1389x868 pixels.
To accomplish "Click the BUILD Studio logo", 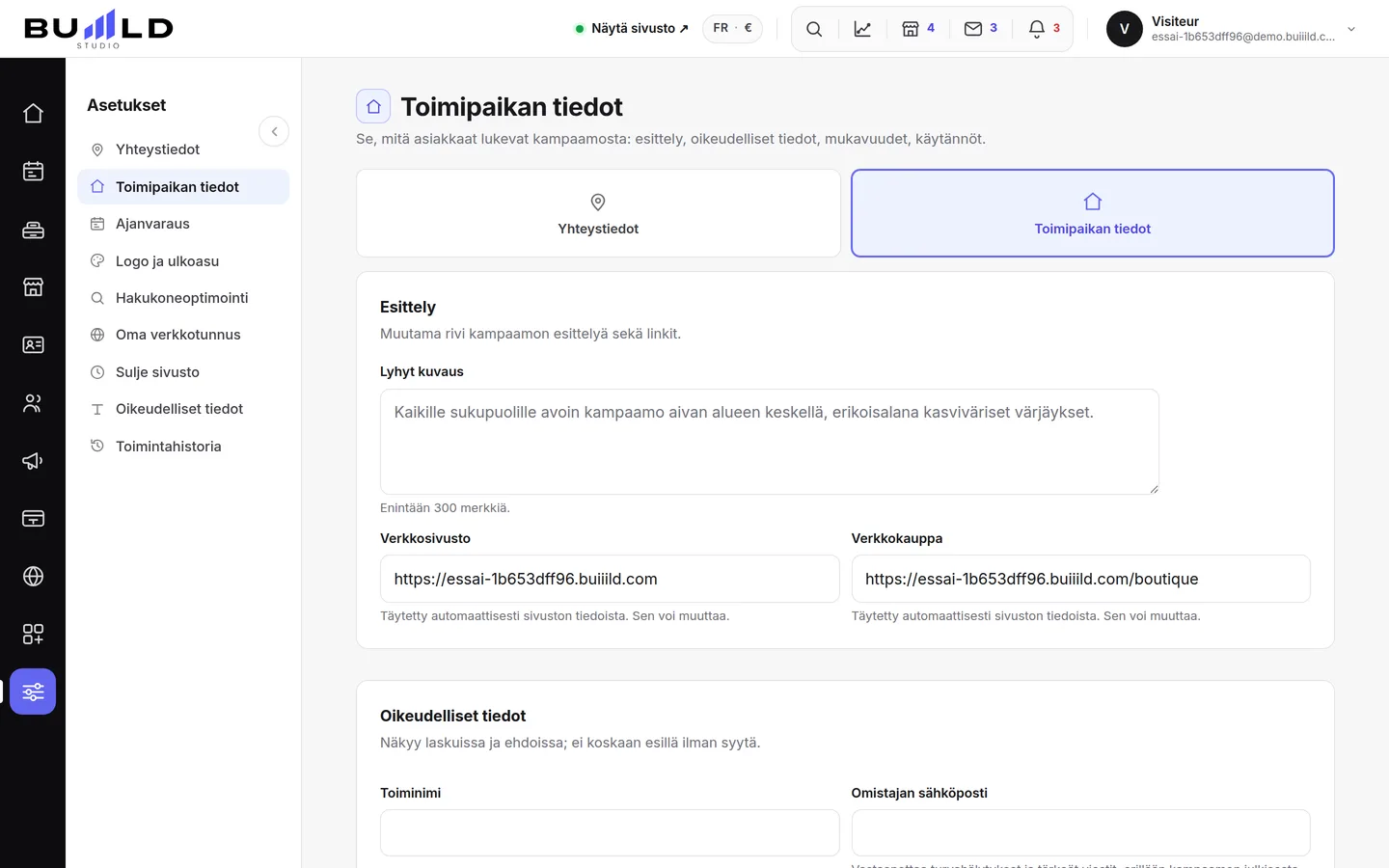I will pyautogui.click(x=98, y=29).
